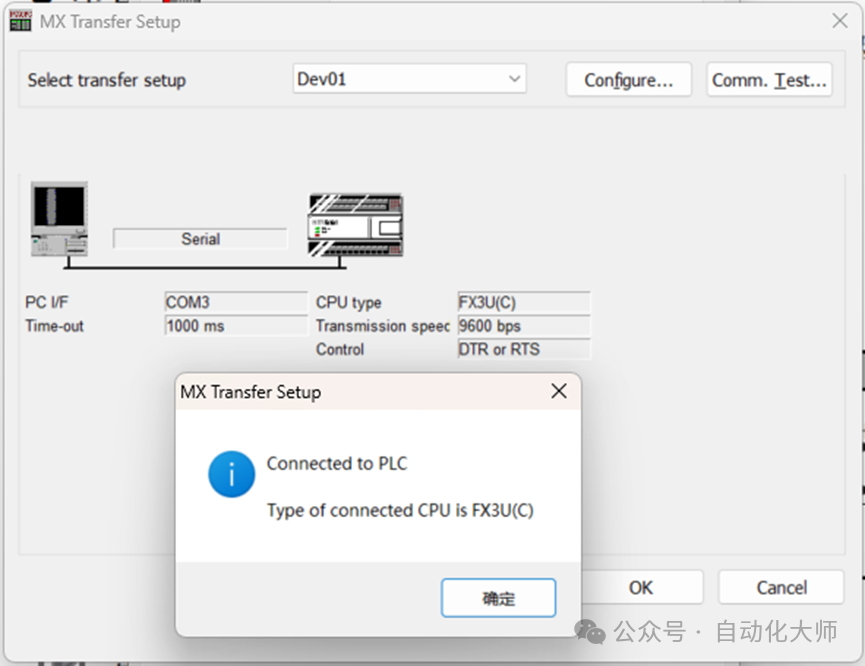Click the Cancel button

tap(781, 588)
